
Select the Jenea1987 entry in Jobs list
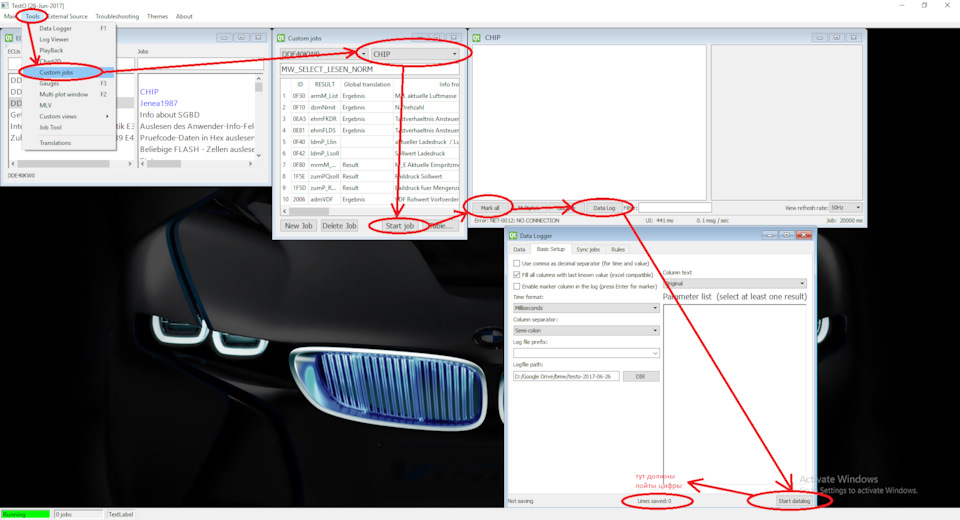159,103
